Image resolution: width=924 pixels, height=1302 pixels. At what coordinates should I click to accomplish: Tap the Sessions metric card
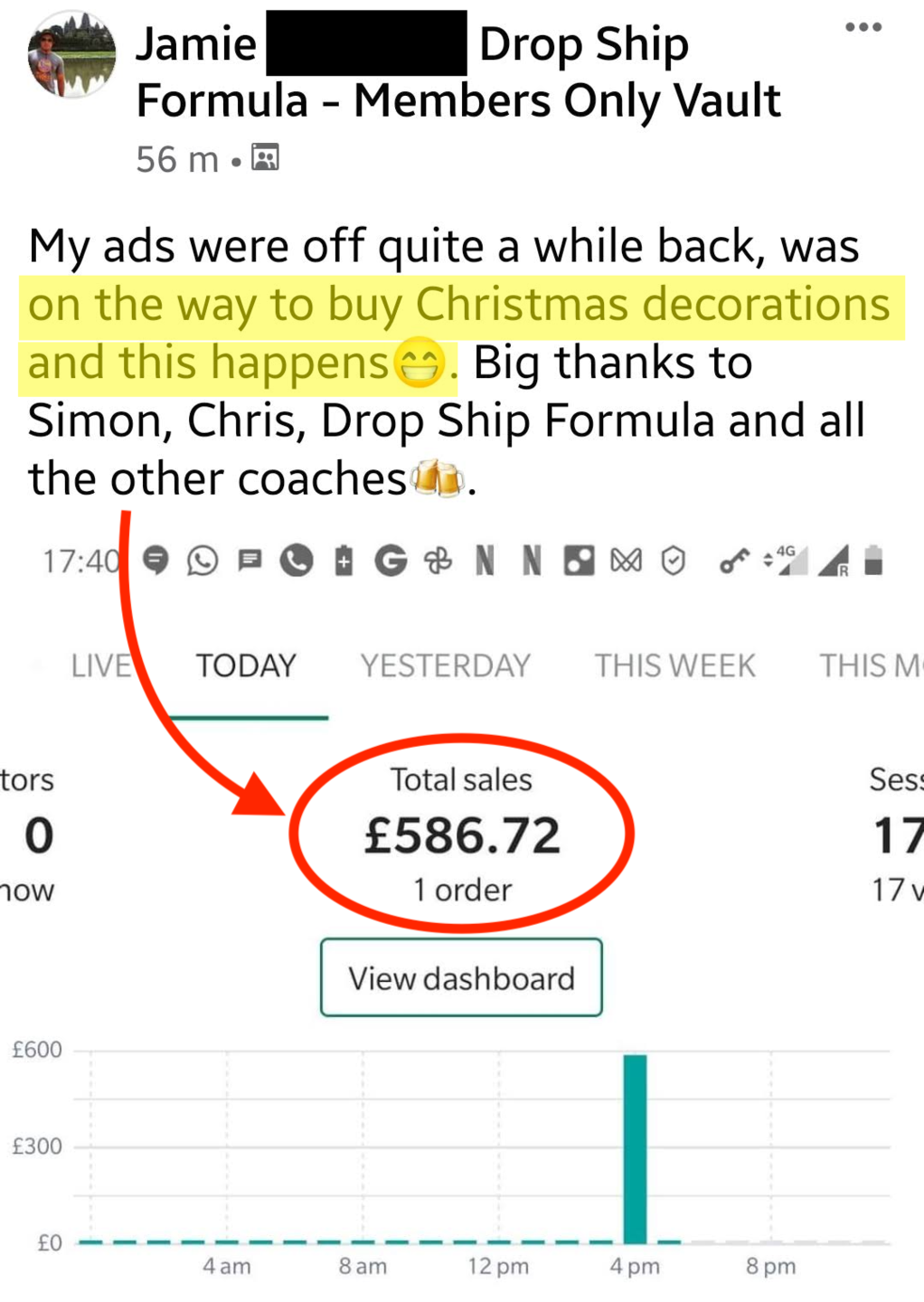tap(896, 835)
